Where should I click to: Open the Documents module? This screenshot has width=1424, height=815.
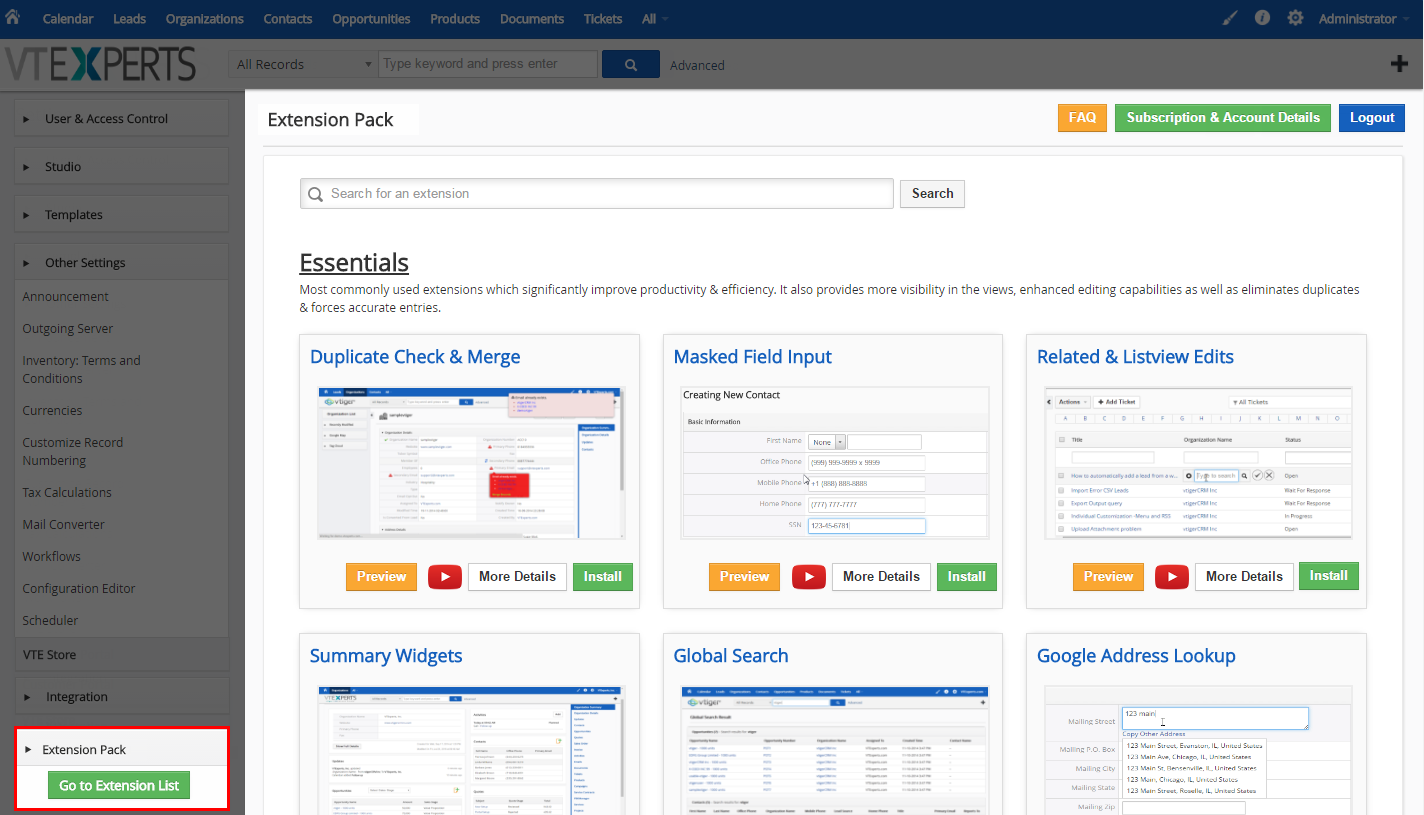point(532,19)
